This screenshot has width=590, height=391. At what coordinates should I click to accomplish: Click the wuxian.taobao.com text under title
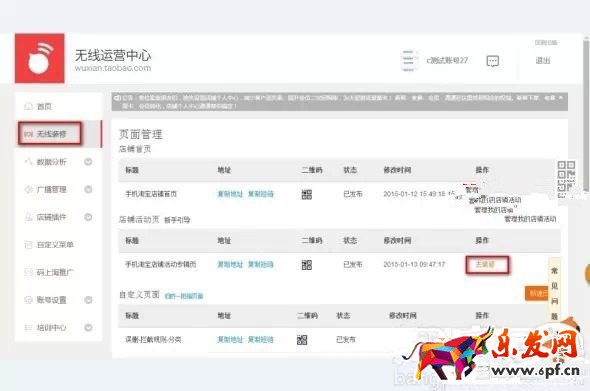113,68
